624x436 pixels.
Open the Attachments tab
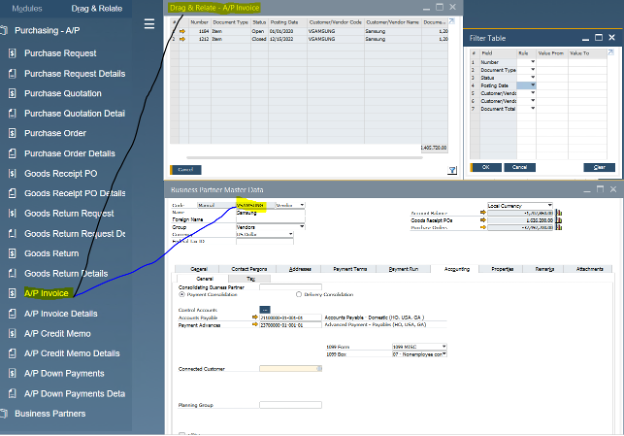click(589, 269)
